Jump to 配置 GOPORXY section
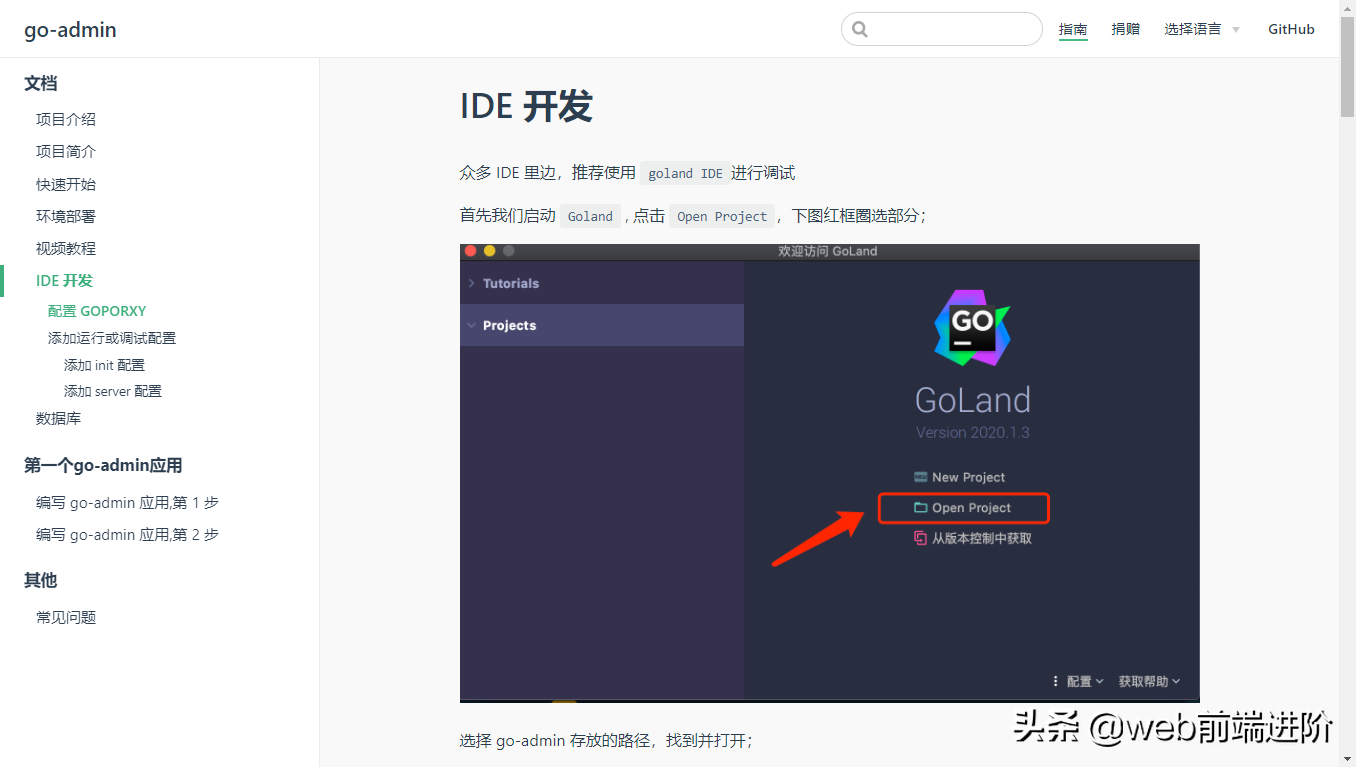 pyautogui.click(x=97, y=311)
